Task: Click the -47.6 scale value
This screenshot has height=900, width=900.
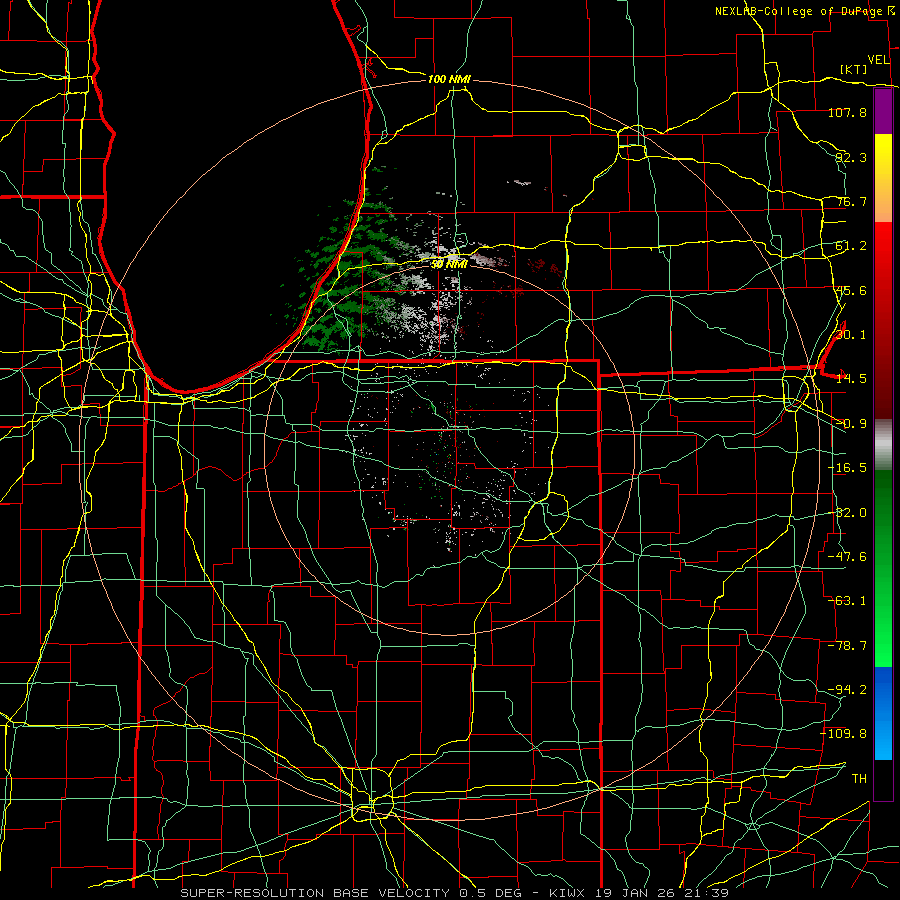Action: pyautogui.click(x=847, y=557)
